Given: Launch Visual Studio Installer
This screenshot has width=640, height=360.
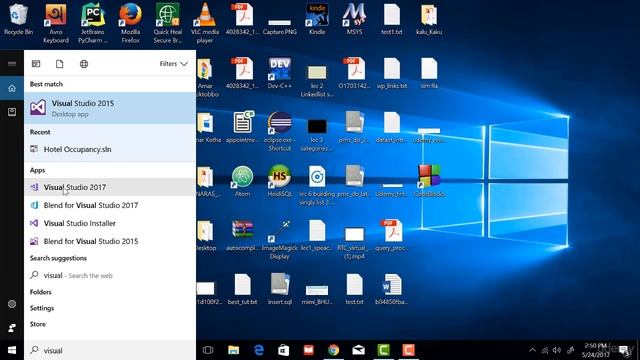Looking at the screenshot, I should pos(110,223).
